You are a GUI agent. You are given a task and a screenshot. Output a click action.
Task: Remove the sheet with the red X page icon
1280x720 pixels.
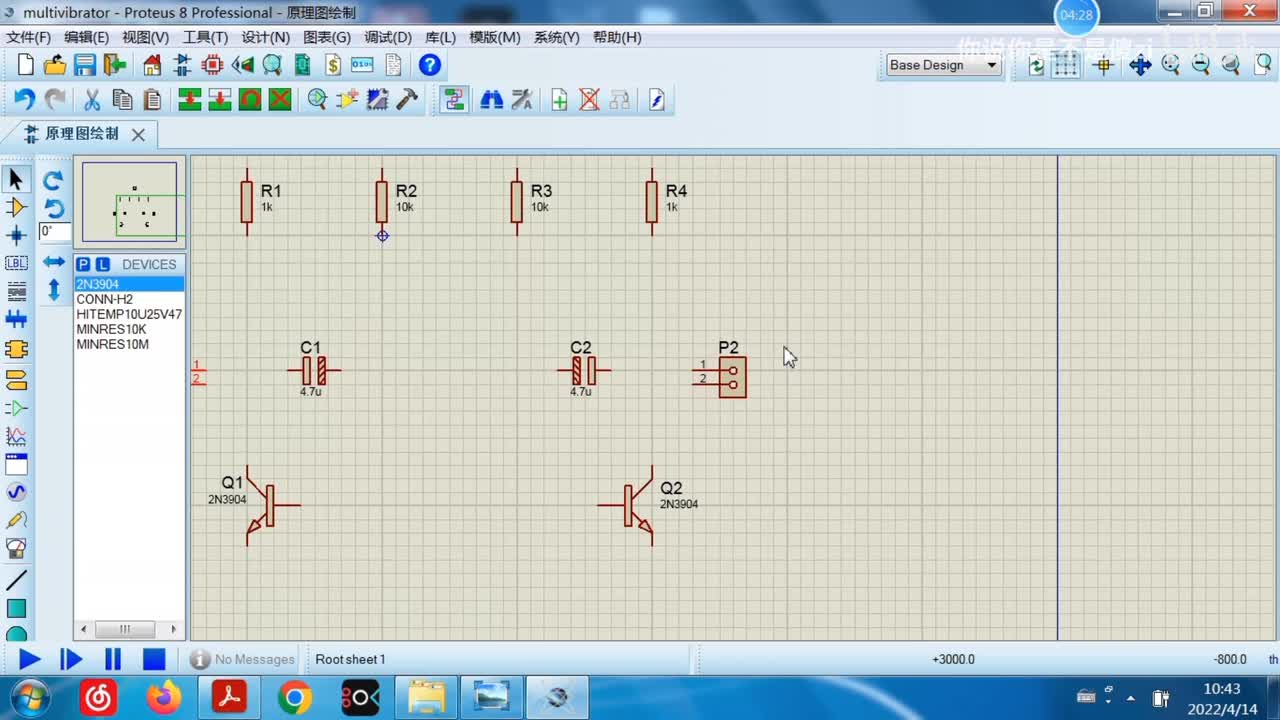tap(589, 100)
